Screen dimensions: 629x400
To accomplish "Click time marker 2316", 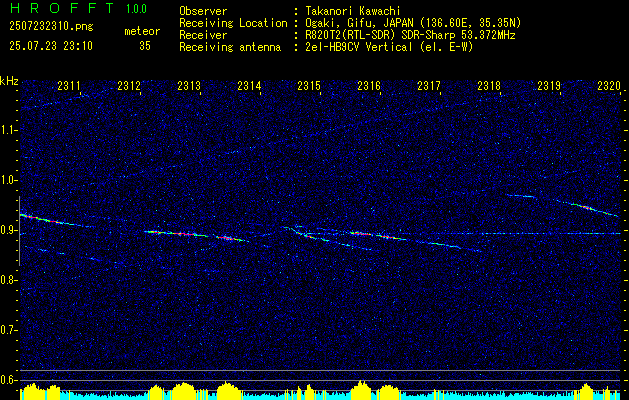I will [369, 86].
